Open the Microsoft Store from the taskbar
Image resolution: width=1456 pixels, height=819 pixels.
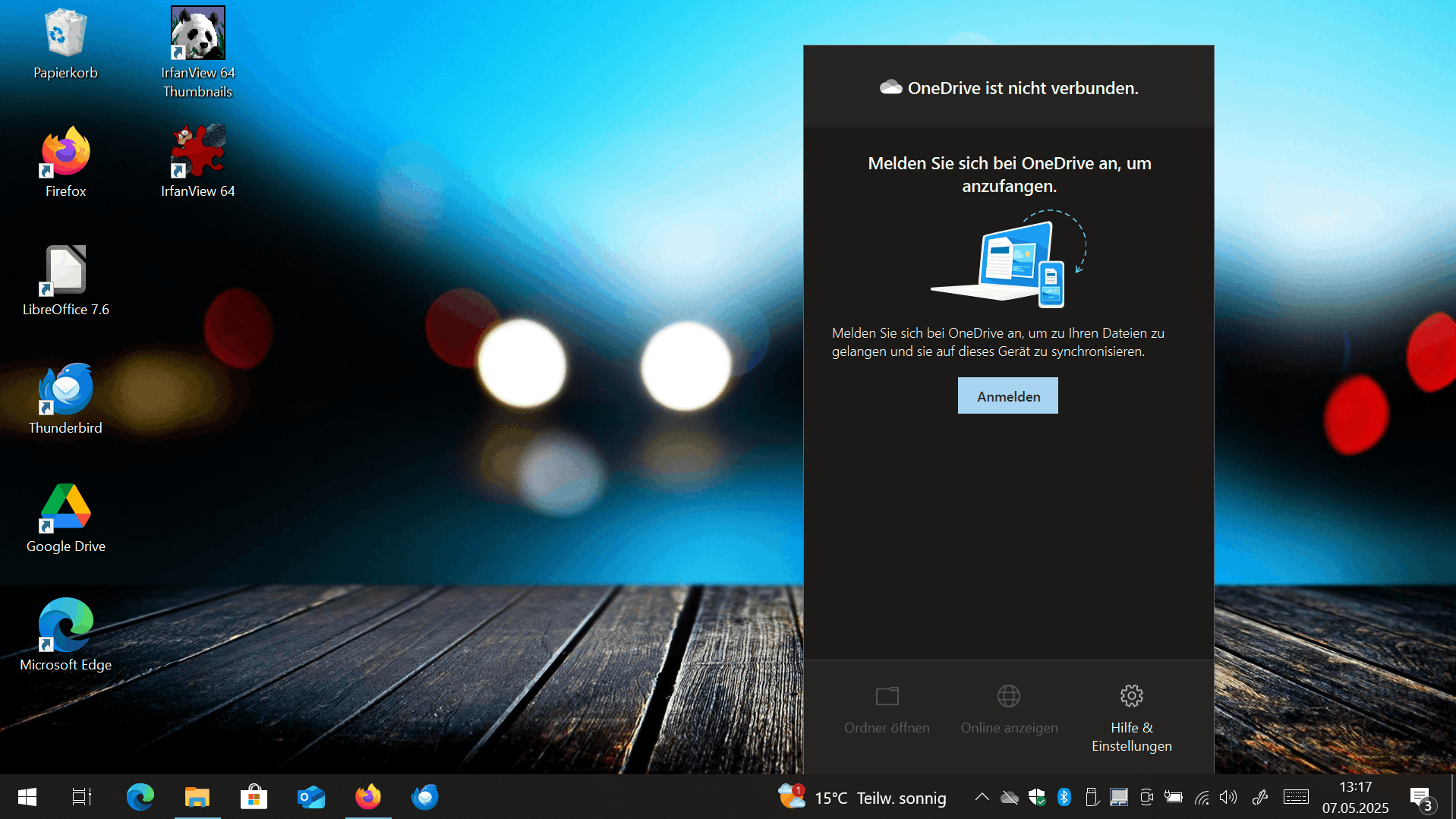[x=254, y=797]
